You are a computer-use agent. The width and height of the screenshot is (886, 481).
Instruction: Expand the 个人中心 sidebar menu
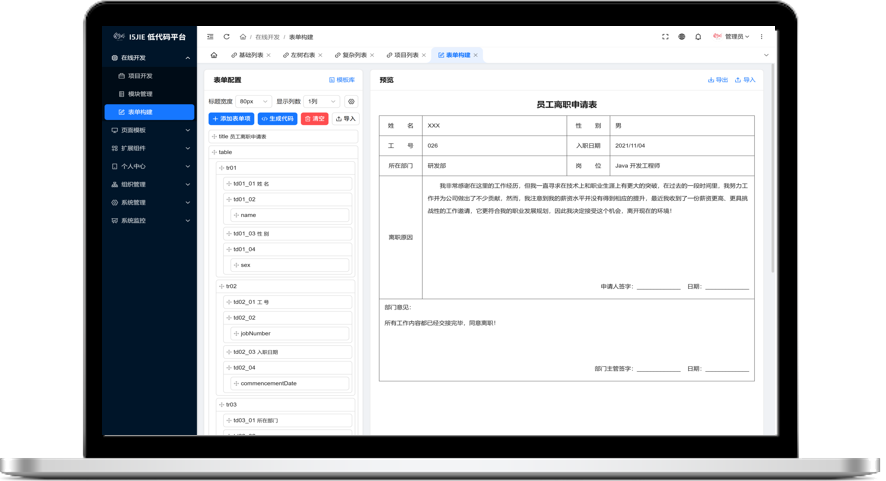point(188,166)
